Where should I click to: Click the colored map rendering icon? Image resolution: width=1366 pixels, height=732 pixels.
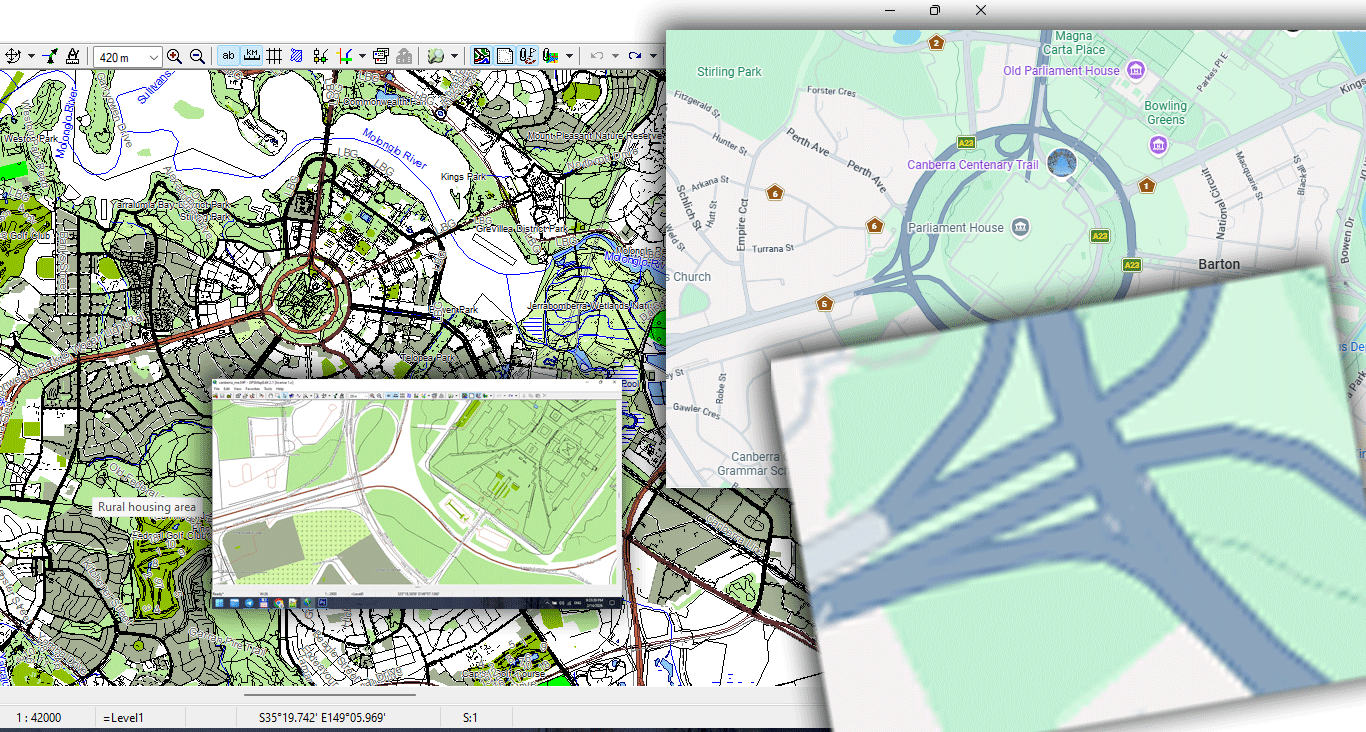click(x=480, y=56)
